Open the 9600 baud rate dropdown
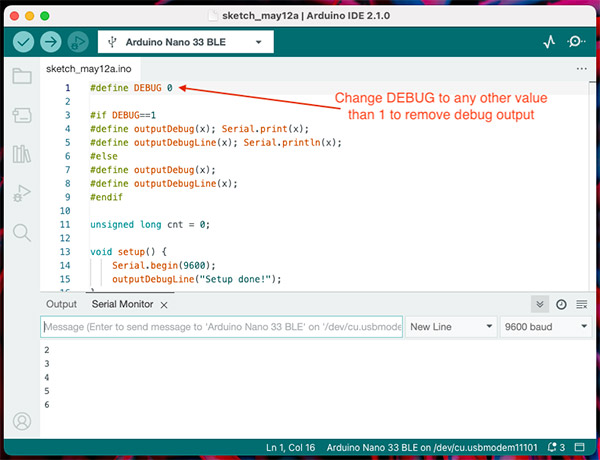Viewport: 600px width, 460px height. [x=545, y=327]
